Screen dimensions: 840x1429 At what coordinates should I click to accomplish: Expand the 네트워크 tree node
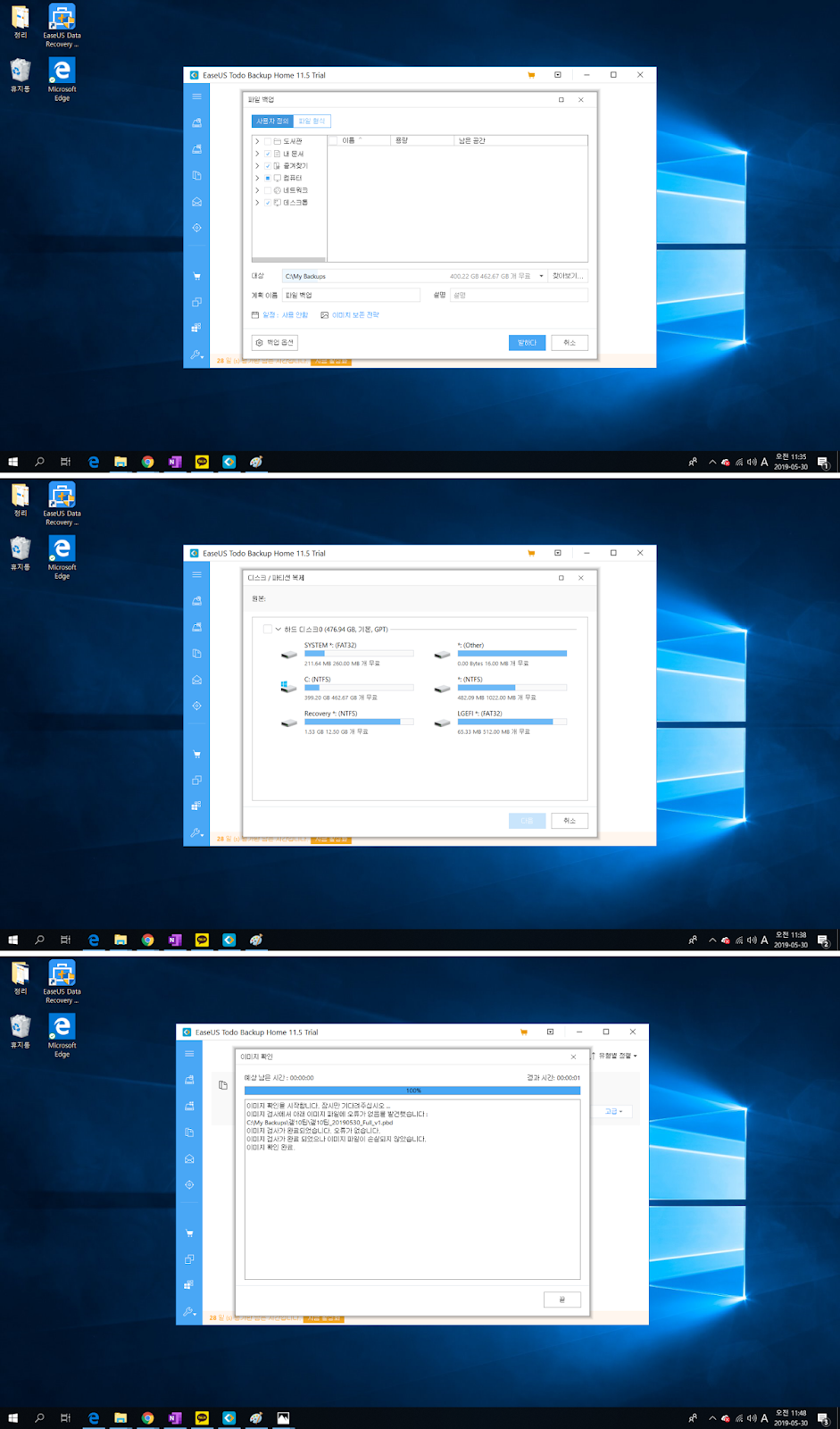(257, 190)
